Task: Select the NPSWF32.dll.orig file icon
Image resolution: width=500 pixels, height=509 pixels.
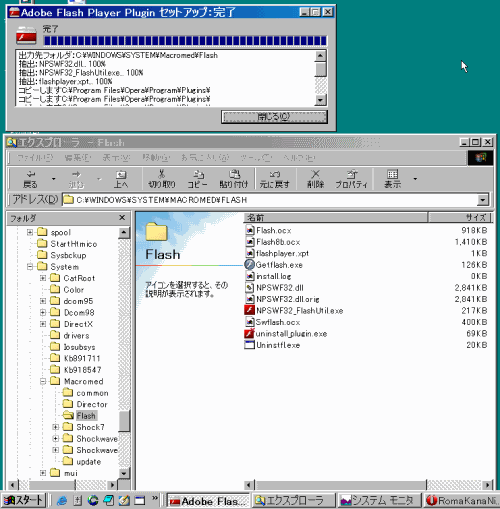Action: pos(250,299)
